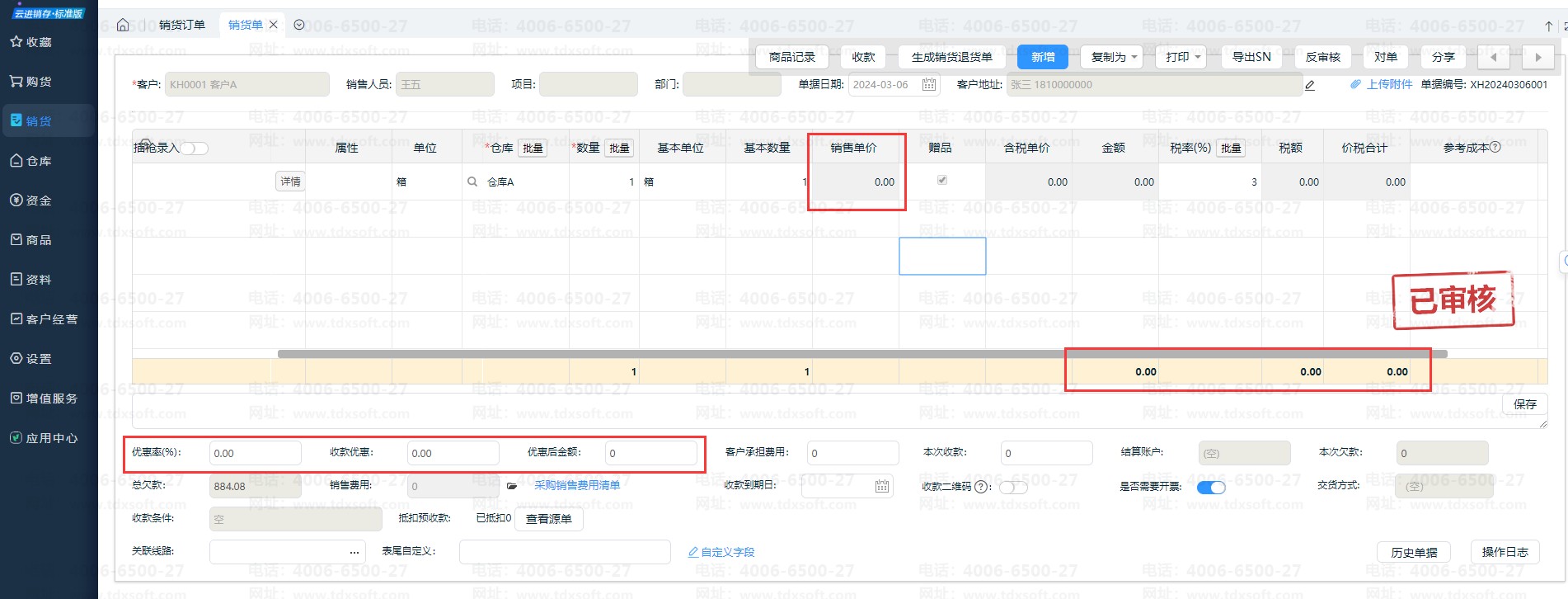Screen dimensions: 1568x599
Task: Click the home icon in tab bar
Action: [123, 25]
